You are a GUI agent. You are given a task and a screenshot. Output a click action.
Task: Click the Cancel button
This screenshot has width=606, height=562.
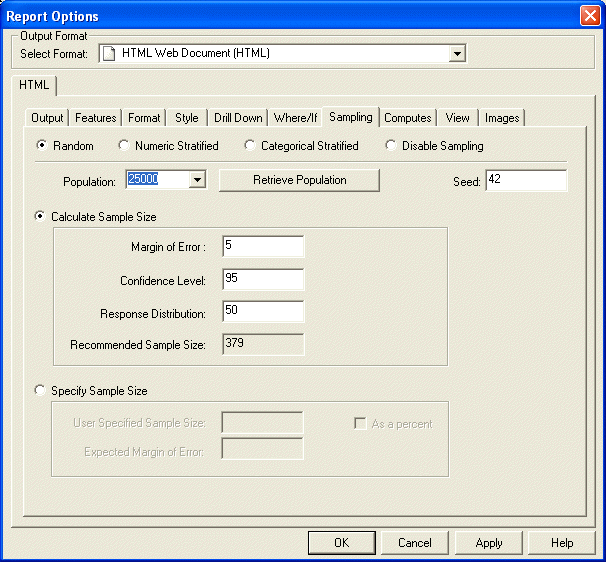pyautogui.click(x=415, y=543)
